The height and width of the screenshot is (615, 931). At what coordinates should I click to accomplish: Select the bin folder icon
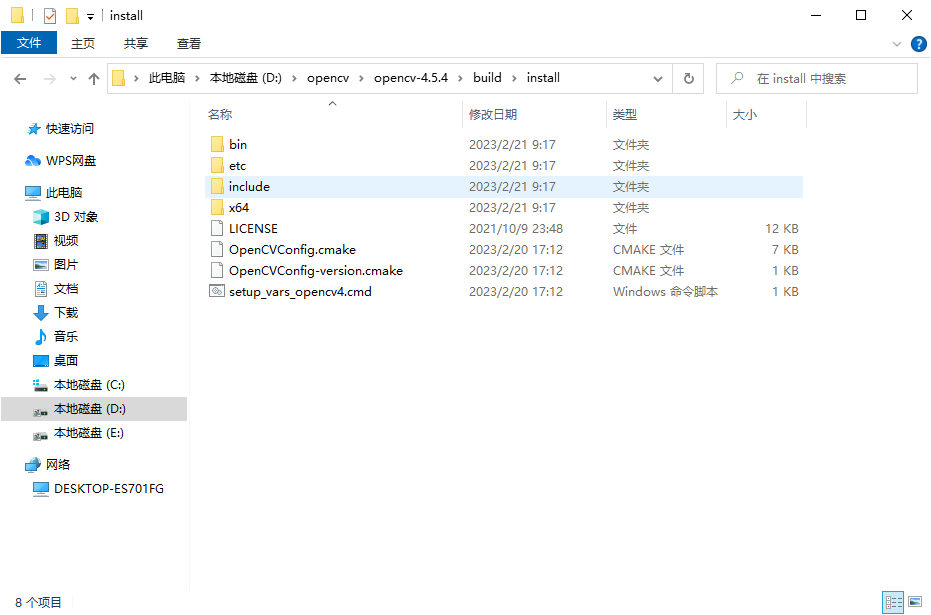point(217,144)
